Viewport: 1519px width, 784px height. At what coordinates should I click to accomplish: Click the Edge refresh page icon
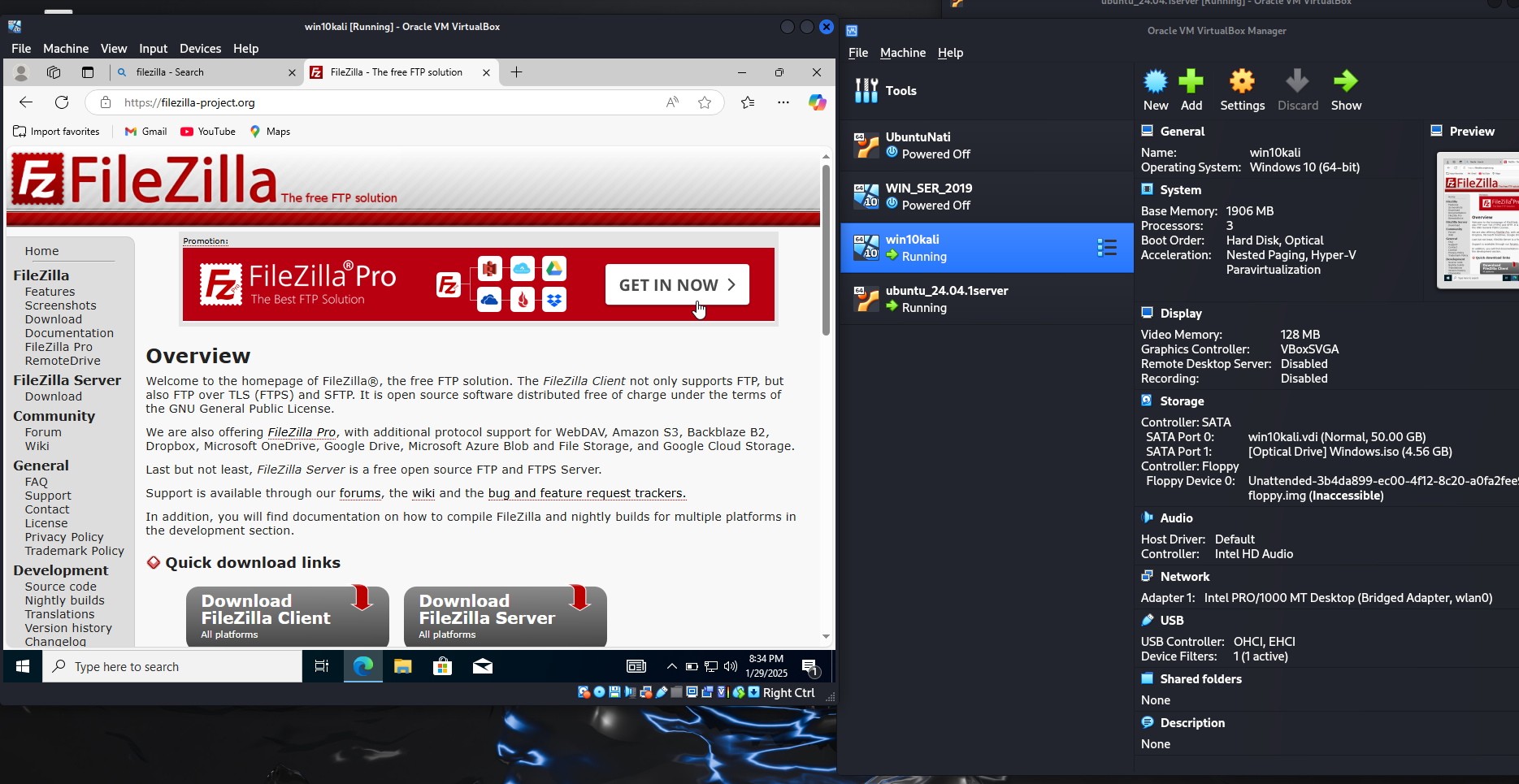[x=62, y=102]
